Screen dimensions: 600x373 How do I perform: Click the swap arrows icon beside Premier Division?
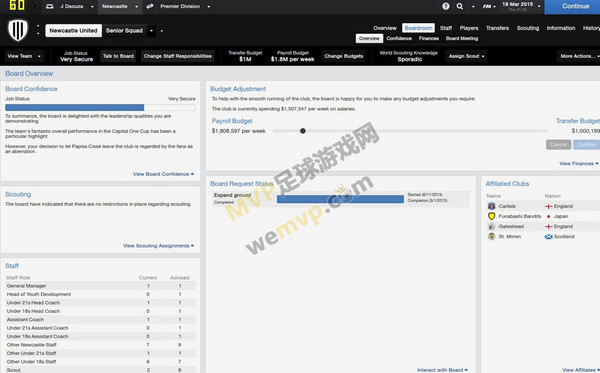(x=150, y=6)
